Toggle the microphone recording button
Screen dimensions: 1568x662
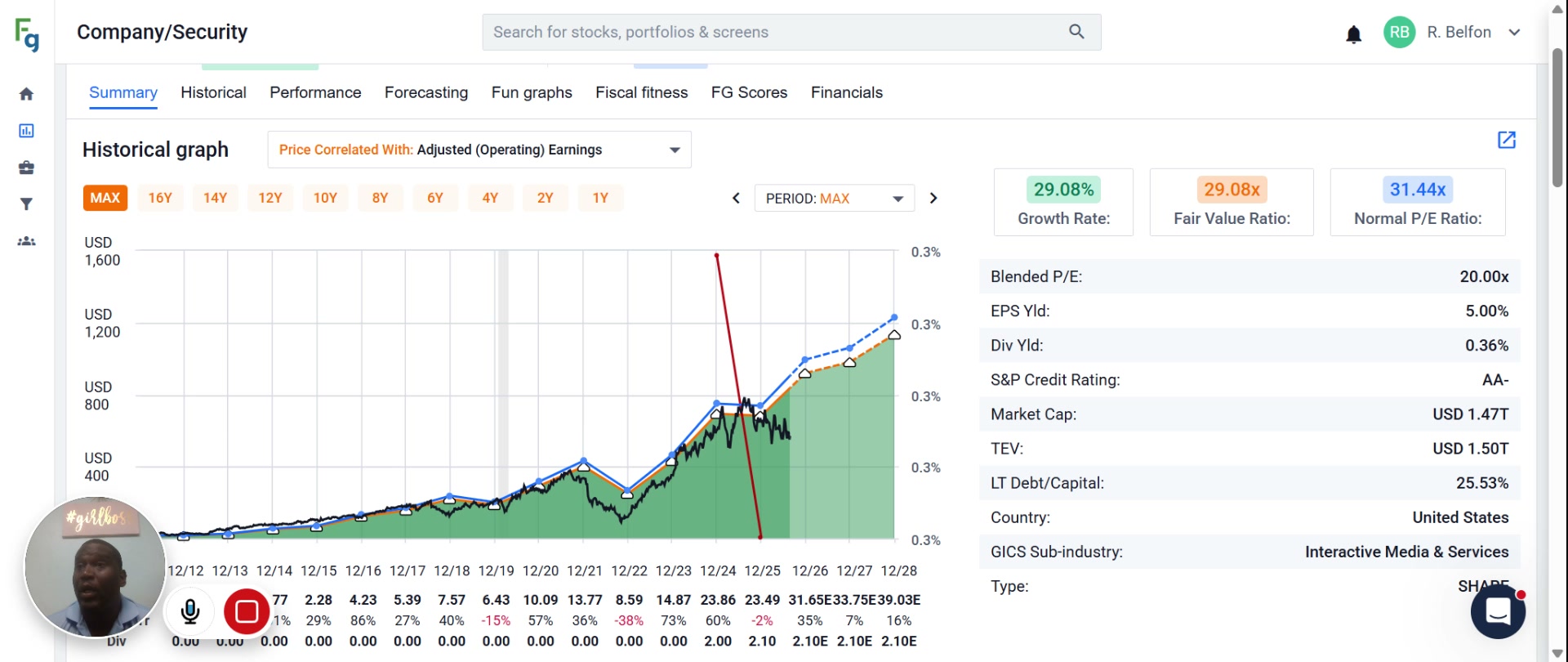coord(190,611)
